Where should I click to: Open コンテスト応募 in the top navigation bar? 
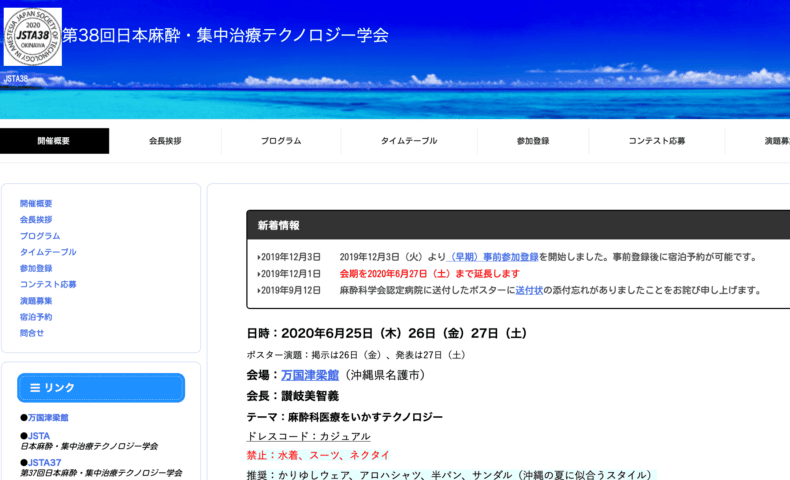click(x=657, y=141)
